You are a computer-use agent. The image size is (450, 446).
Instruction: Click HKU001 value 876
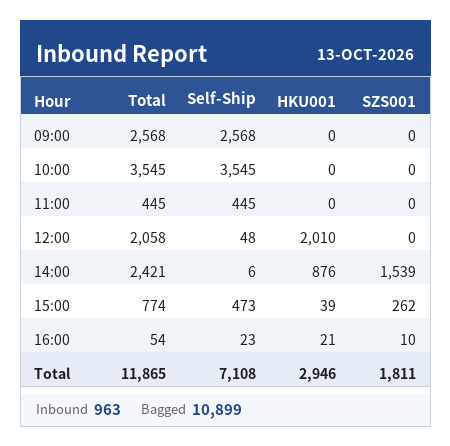point(324,272)
